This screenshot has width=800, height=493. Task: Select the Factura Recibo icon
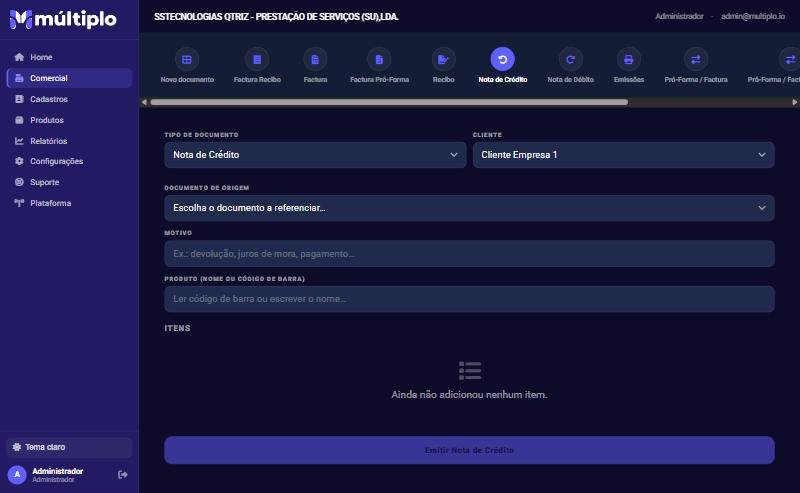(257, 60)
